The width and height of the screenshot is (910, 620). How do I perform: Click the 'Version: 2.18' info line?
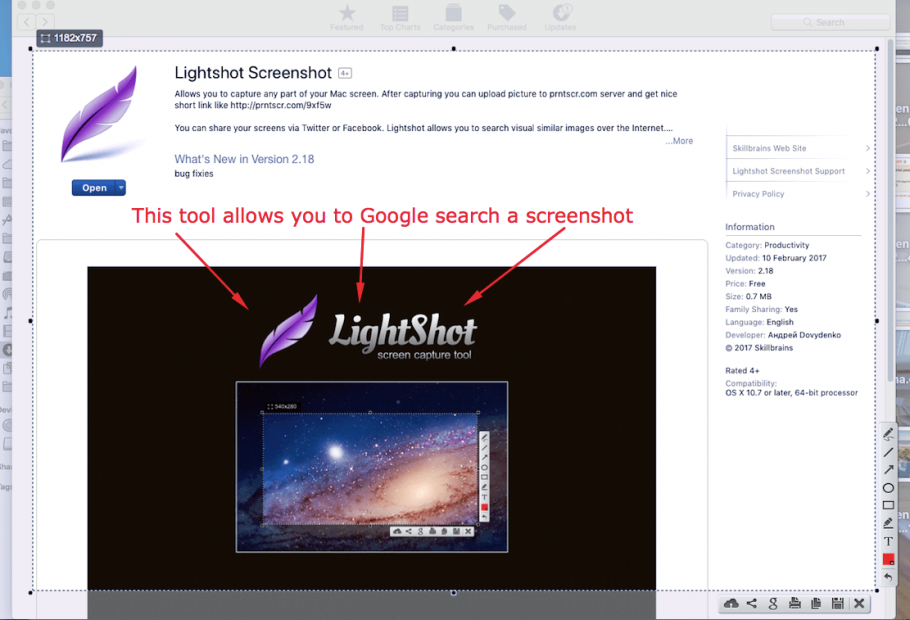pyautogui.click(x=749, y=271)
